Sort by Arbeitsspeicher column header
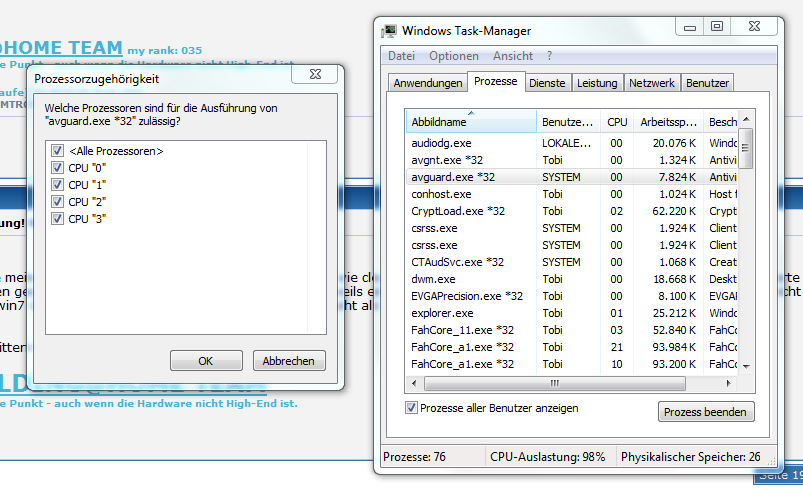Screen dimensions: 803x497 point(668,122)
